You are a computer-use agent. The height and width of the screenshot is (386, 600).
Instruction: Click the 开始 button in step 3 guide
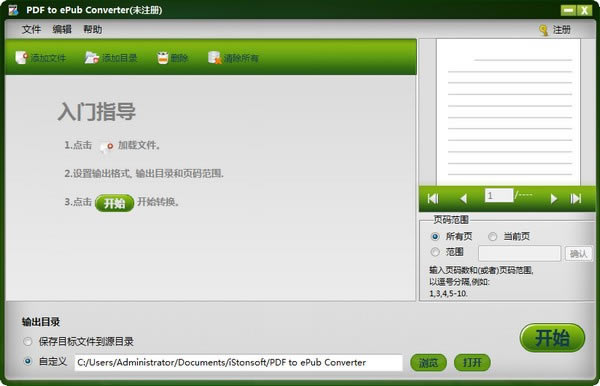point(114,203)
